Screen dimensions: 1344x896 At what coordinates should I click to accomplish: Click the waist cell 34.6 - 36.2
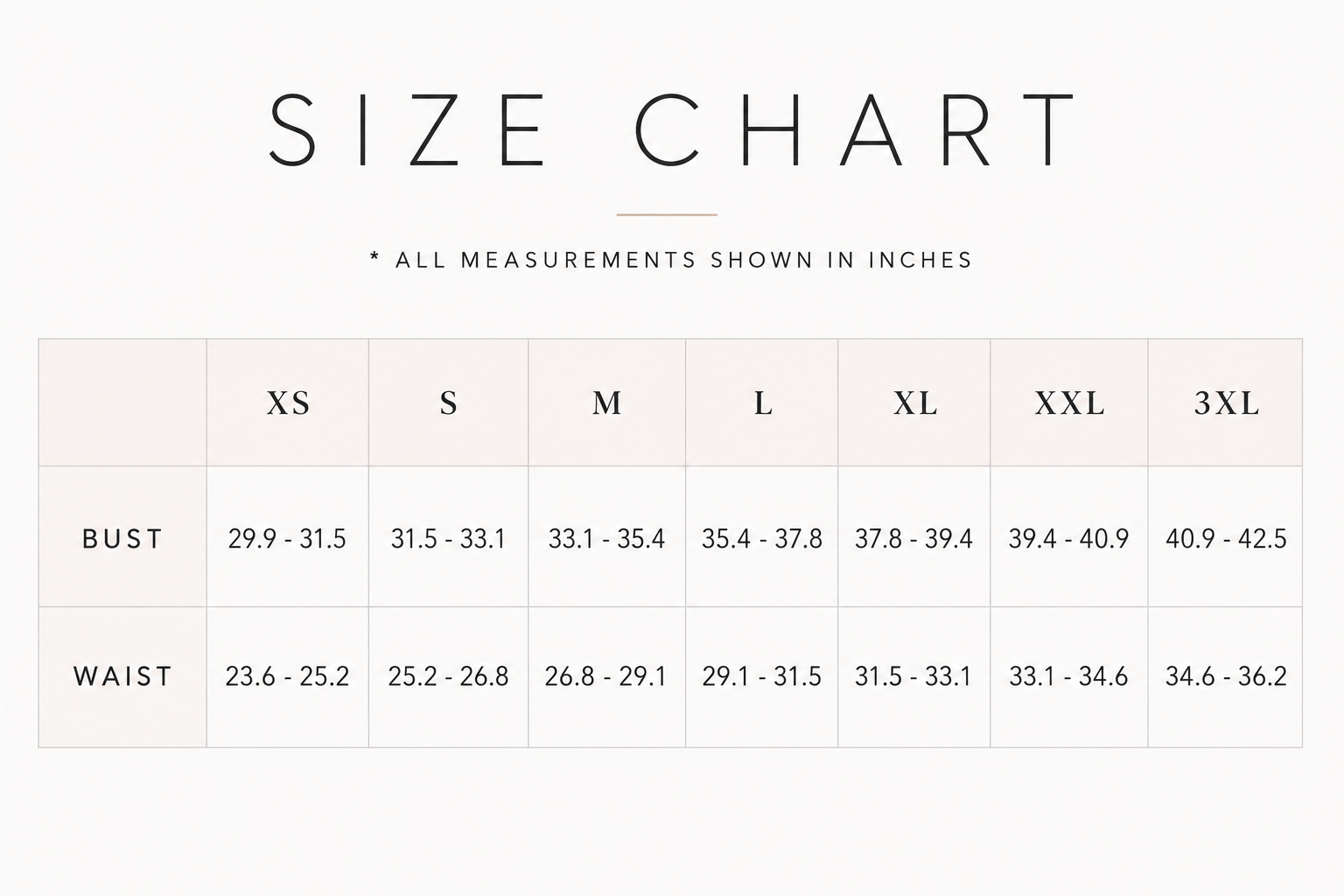[x=1225, y=676]
